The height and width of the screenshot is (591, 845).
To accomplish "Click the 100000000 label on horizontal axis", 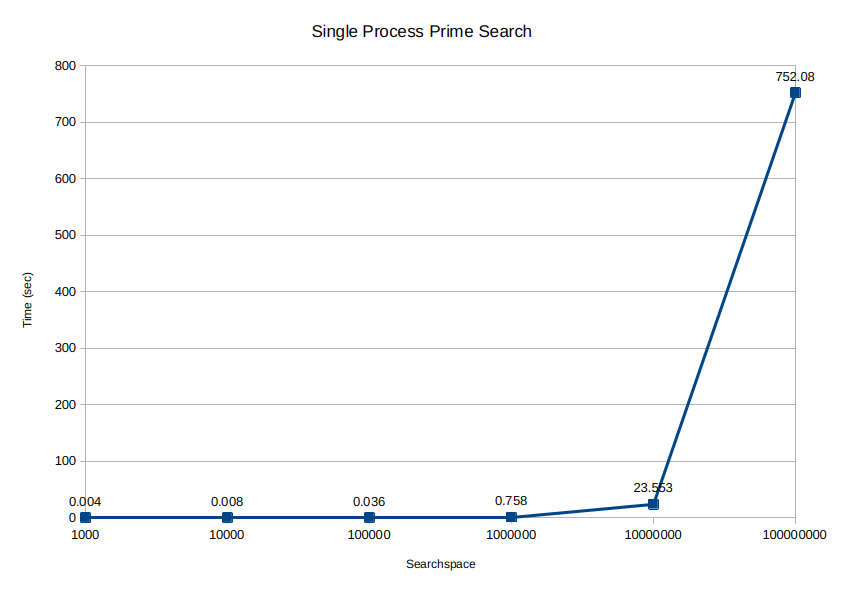I will click(x=794, y=534).
